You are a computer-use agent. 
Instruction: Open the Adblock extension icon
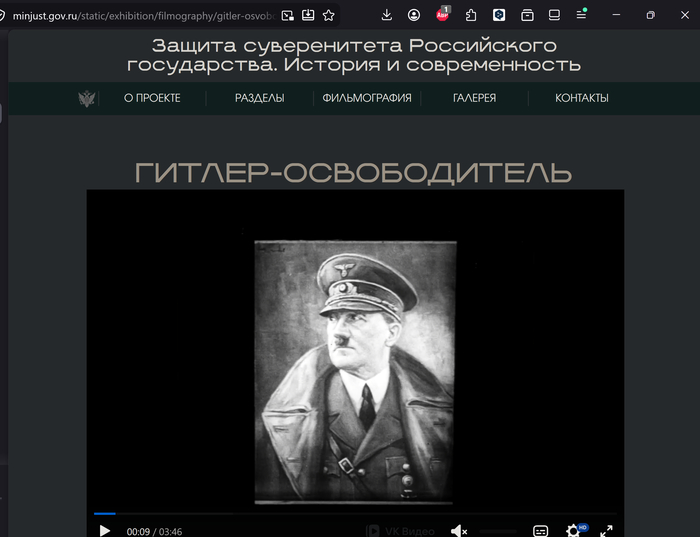click(442, 14)
